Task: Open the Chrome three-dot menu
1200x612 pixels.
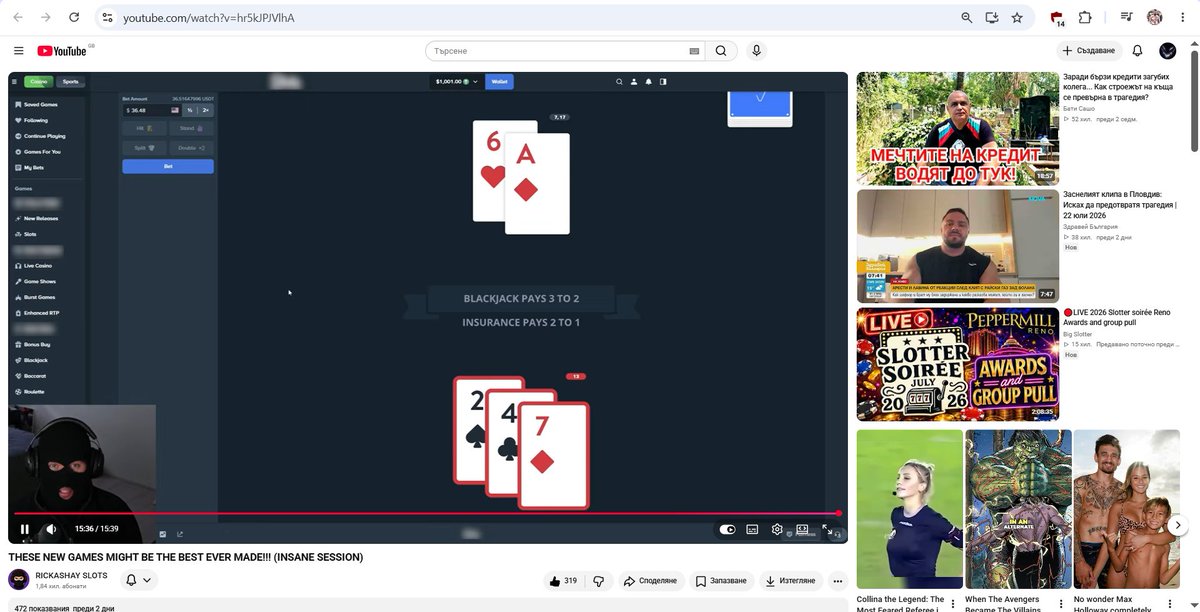Action: (1182, 17)
